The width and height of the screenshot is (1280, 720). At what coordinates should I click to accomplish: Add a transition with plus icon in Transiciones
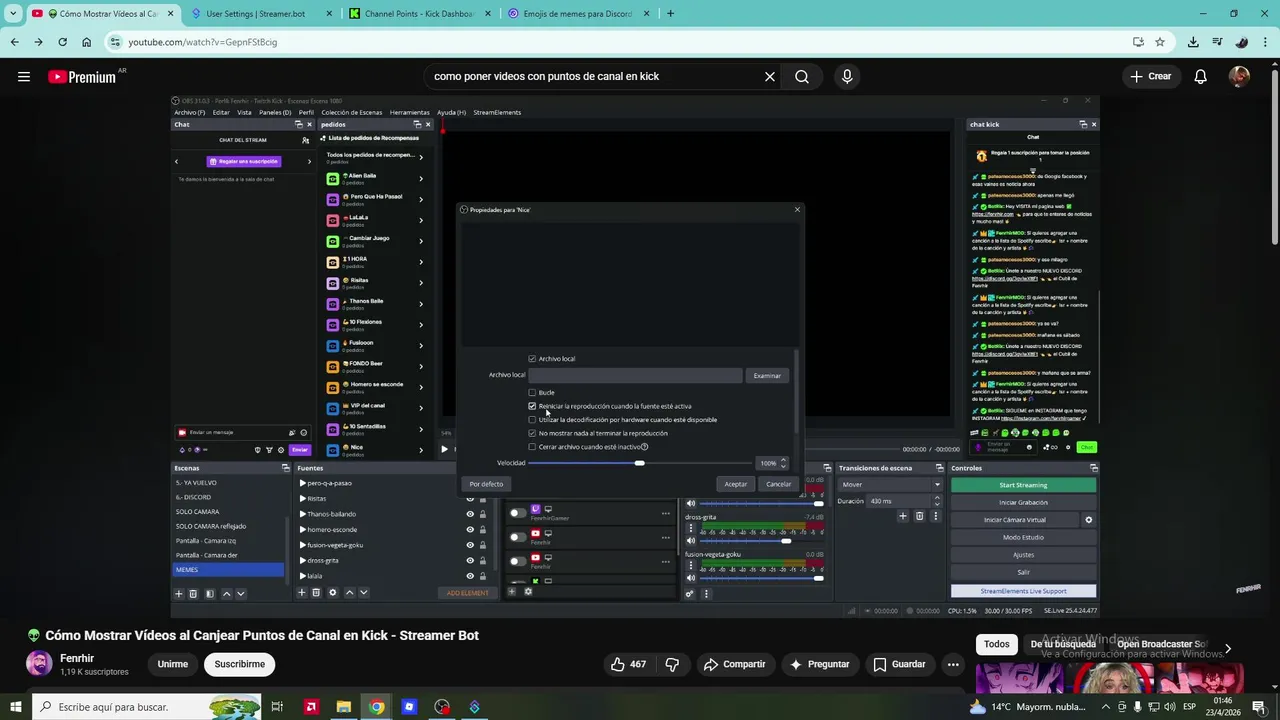(903, 516)
